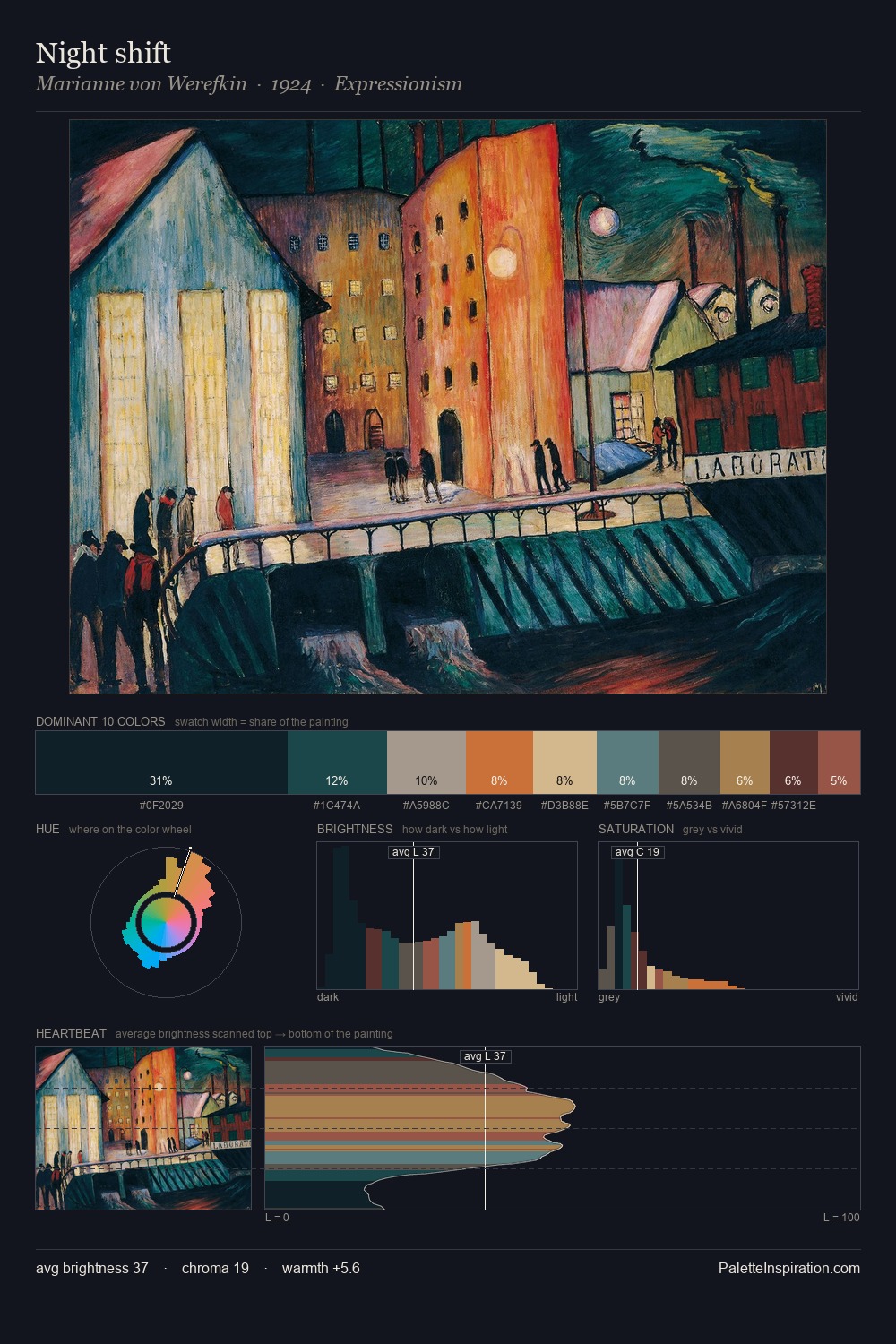The image size is (896, 1344).
Task: Click the "L = 0" axis label
Action: [x=277, y=1218]
